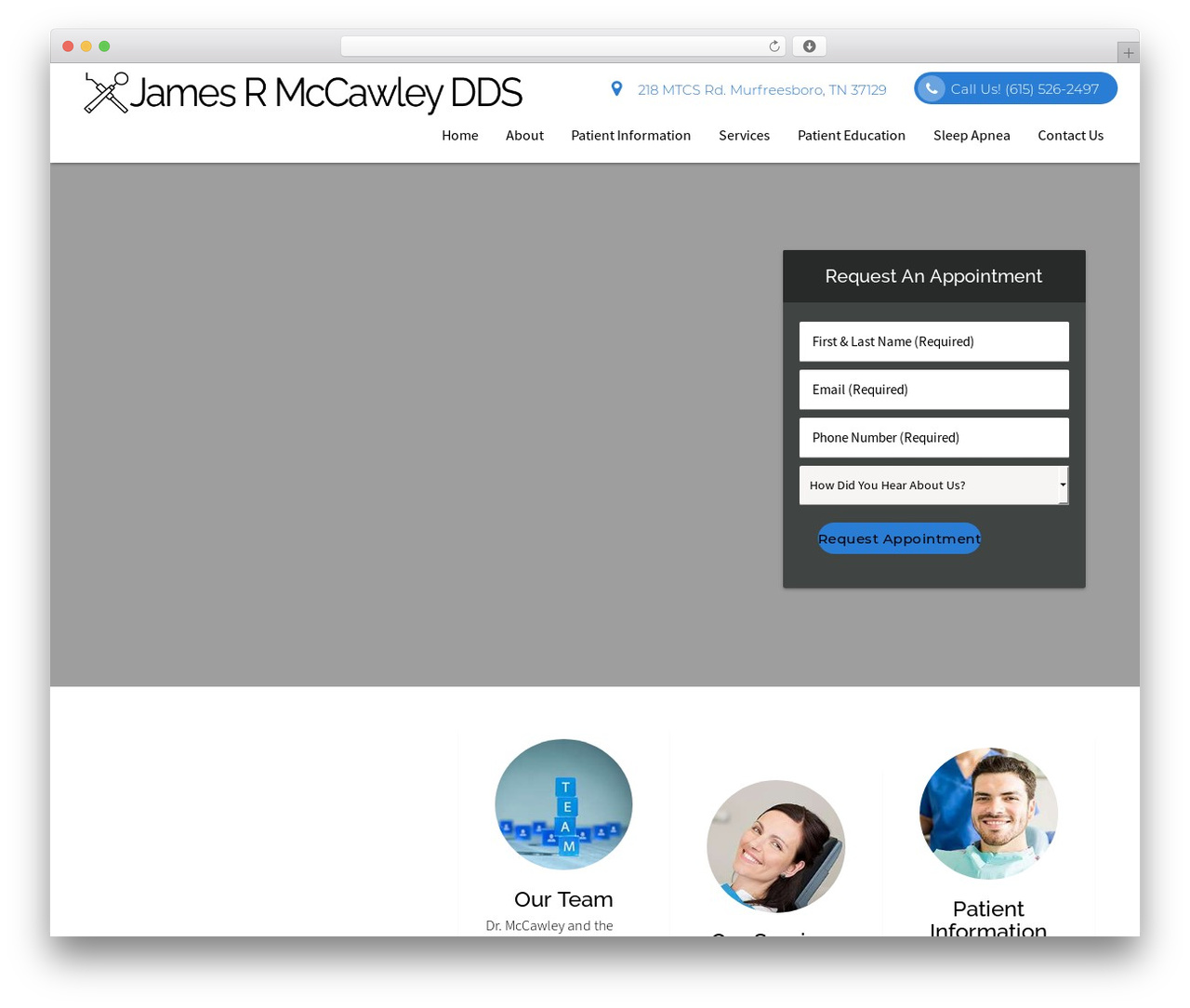Open the Home menu item
The width and height of the screenshot is (1190, 1008).
[460, 136]
